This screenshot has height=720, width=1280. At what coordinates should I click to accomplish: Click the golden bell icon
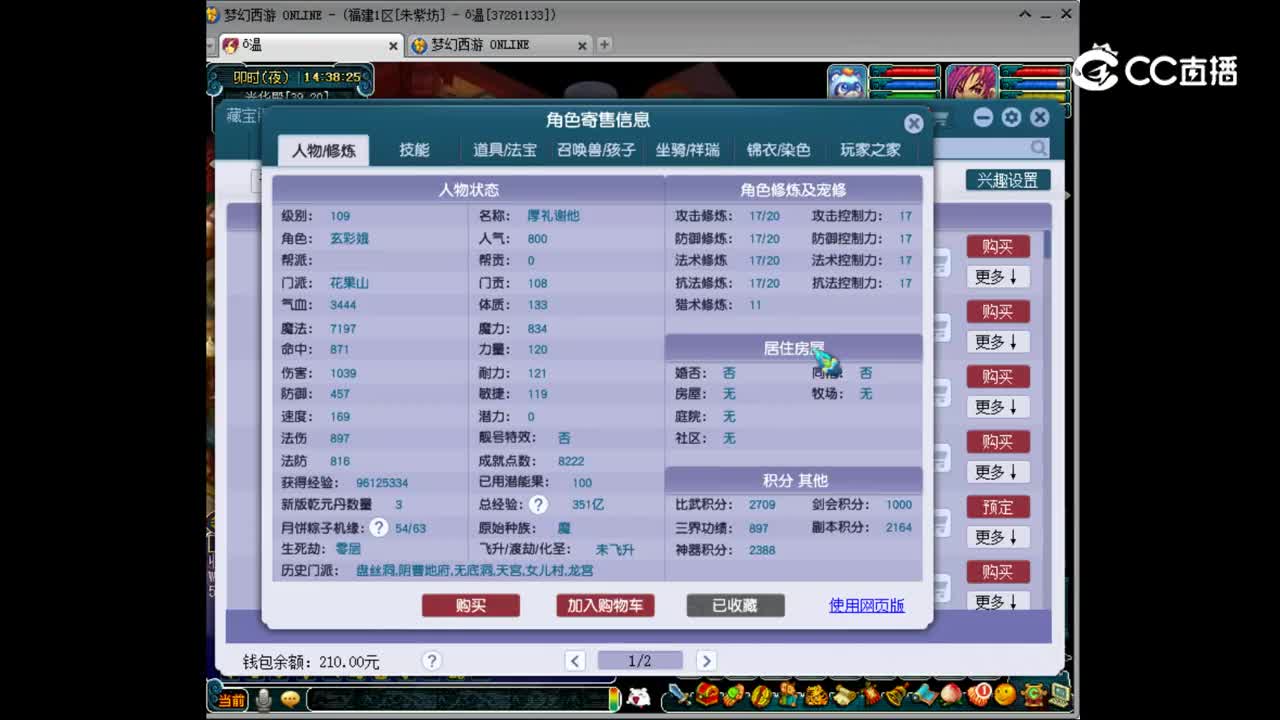tap(897, 694)
